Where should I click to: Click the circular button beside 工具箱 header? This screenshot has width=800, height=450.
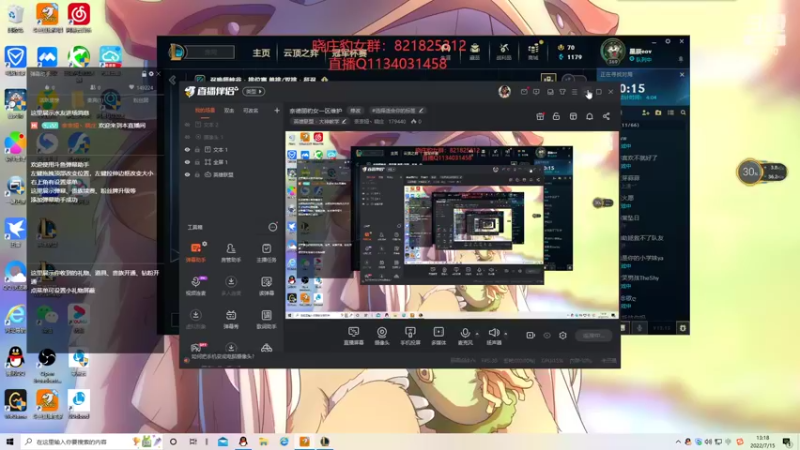click(273, 227)
